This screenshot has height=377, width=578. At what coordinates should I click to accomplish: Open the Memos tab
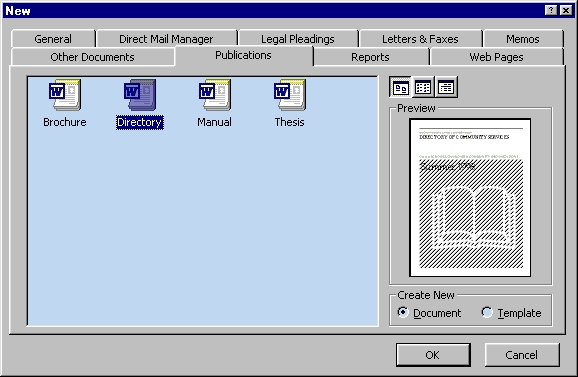pyautogui.click(x=523, y=39)
